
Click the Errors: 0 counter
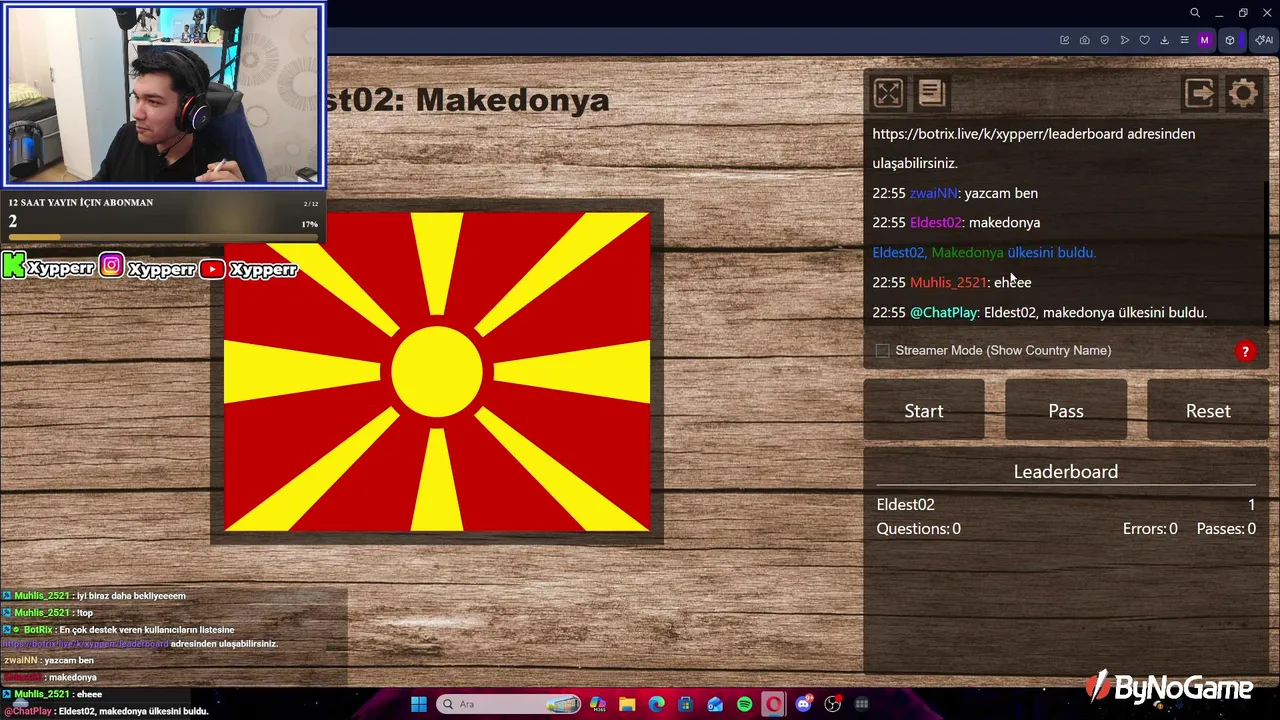[1150, 529]
